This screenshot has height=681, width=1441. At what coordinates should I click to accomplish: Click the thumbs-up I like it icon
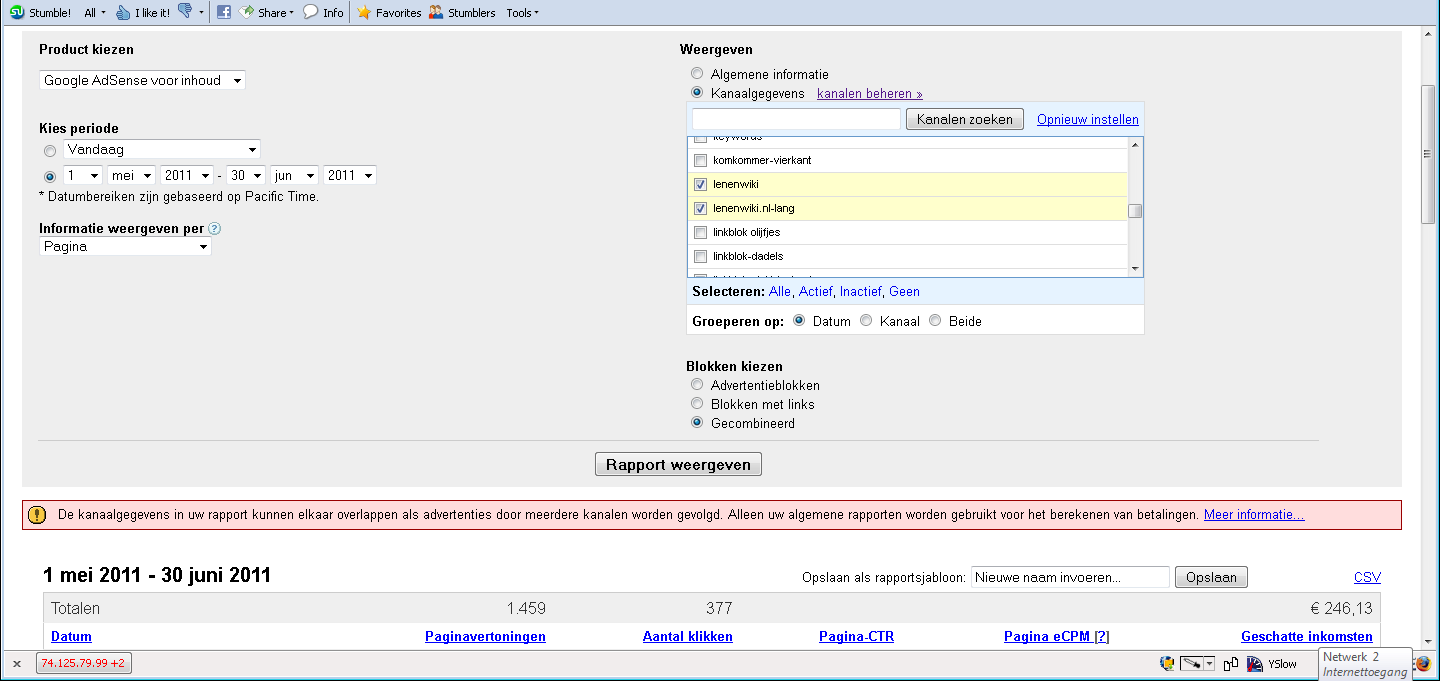coord(123,13)
